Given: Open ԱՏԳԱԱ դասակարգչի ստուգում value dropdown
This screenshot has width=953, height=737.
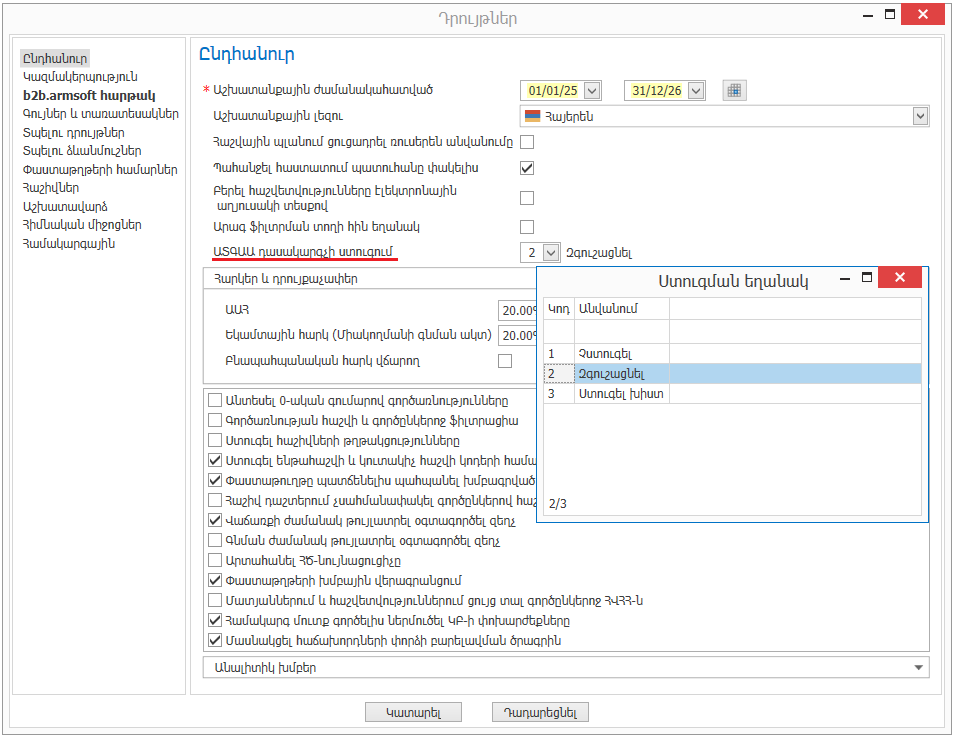Looking at the screenshot, I should click(x=550, y=253).
